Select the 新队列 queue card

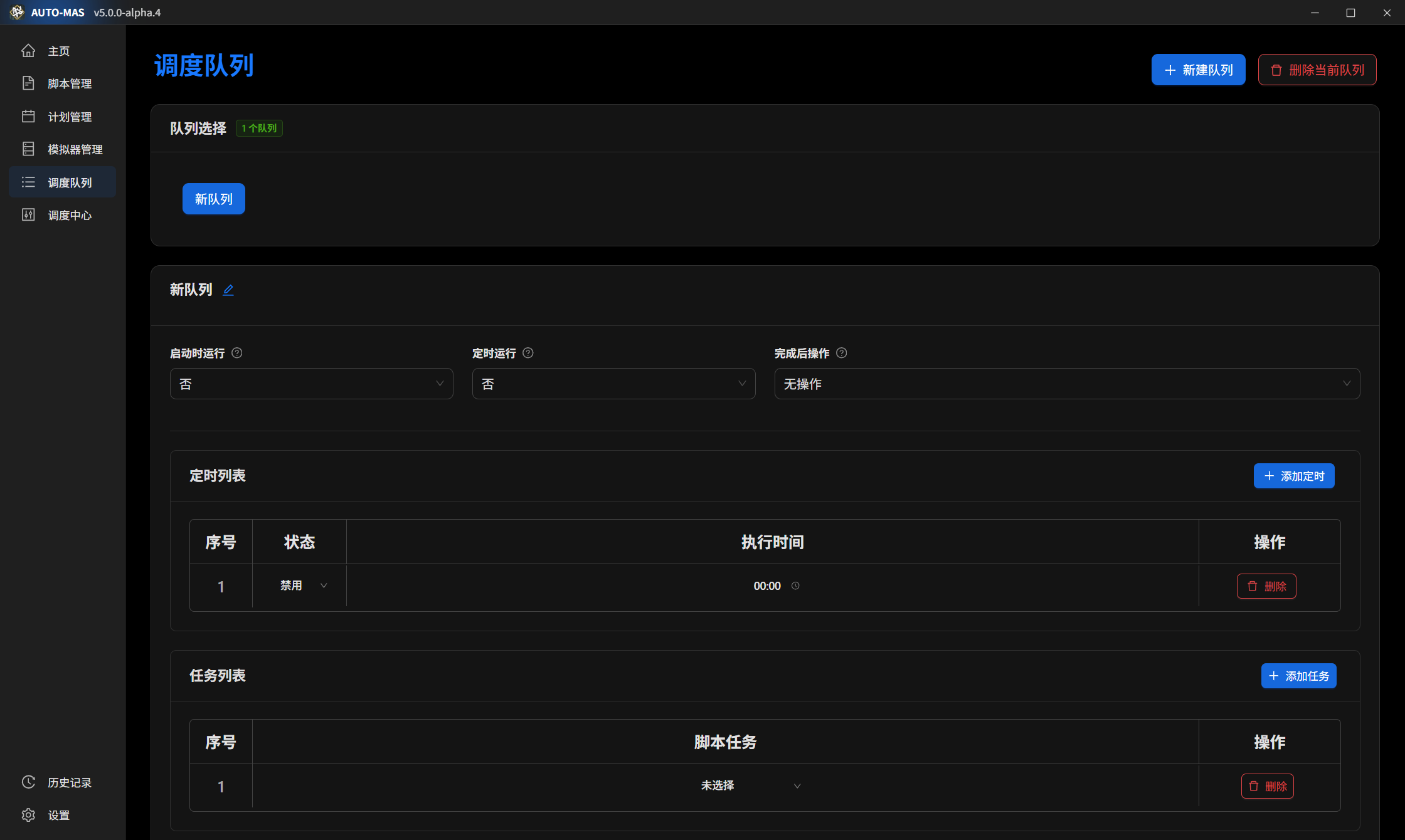coord(213,198)
